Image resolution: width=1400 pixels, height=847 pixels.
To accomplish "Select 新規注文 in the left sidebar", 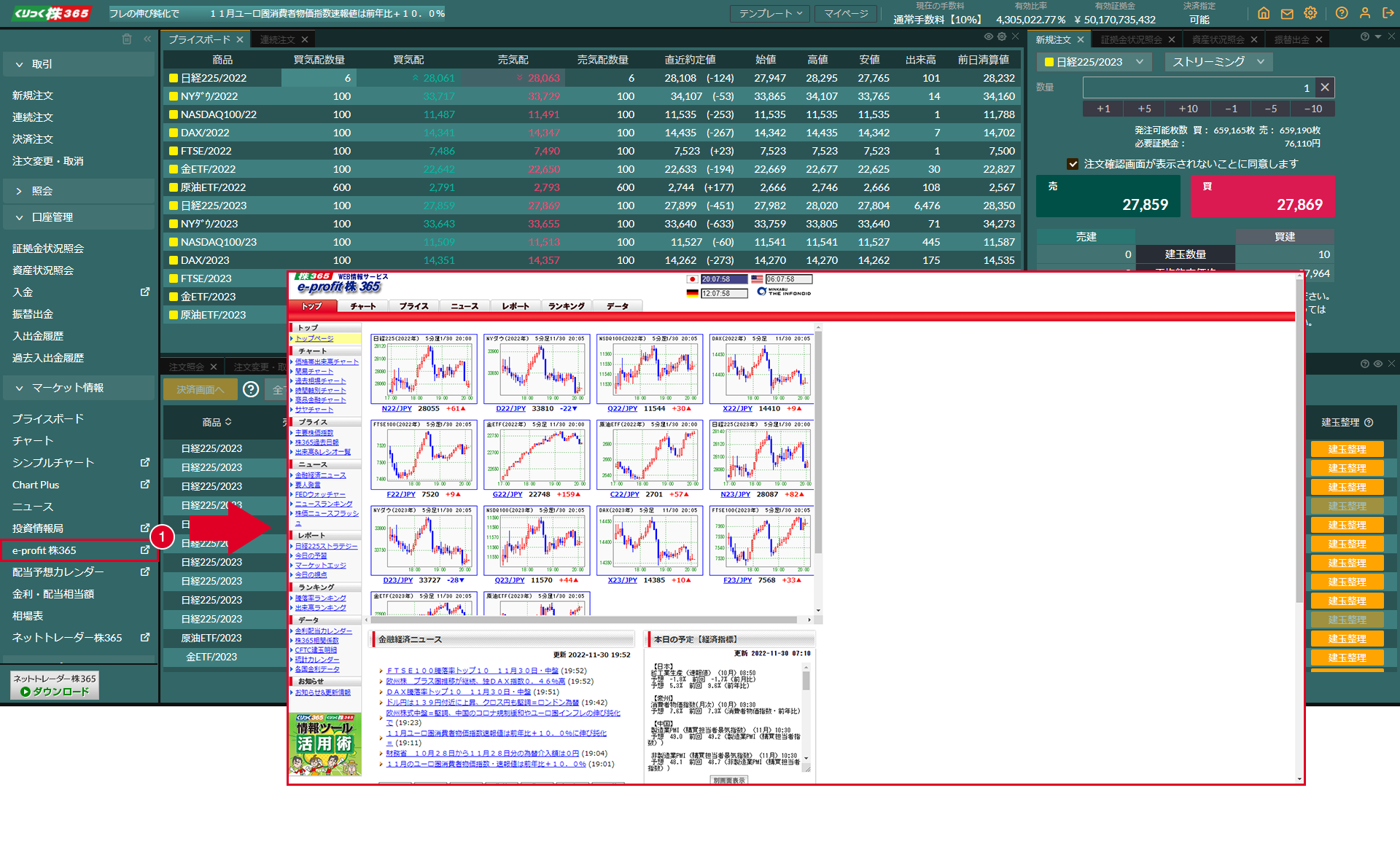I will pyautogui.click(x=33, y=95).
